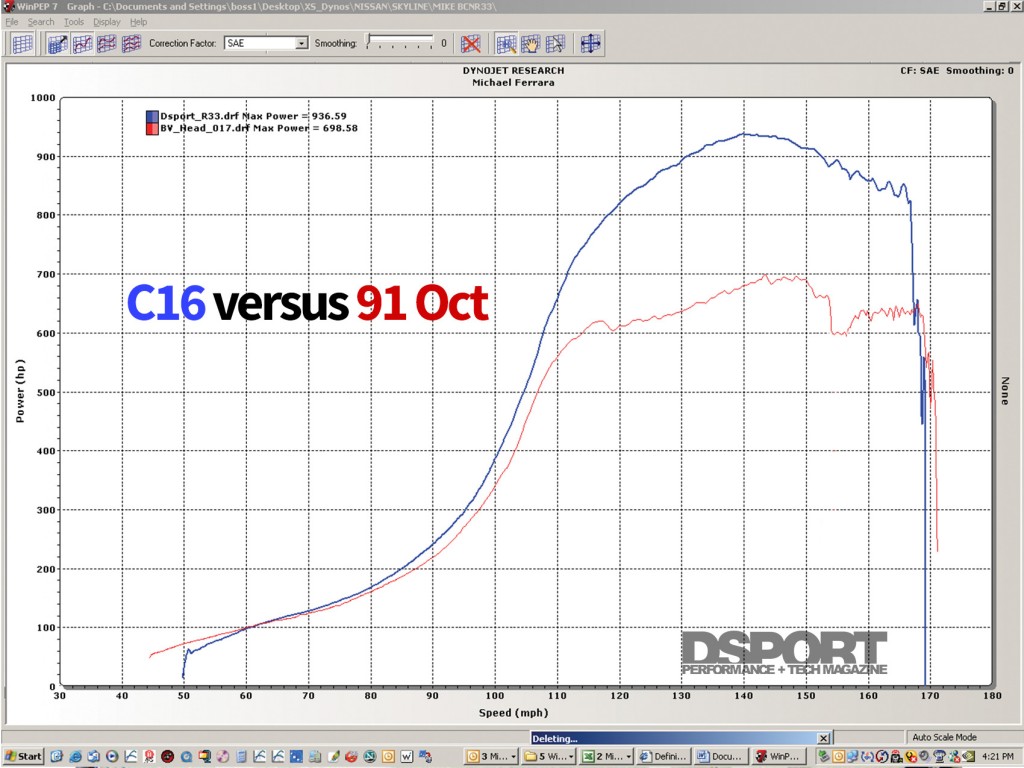This screenshot has width=1024, height=768.
Task: Select the first graph-type icon with arrow
Action: 57,44
